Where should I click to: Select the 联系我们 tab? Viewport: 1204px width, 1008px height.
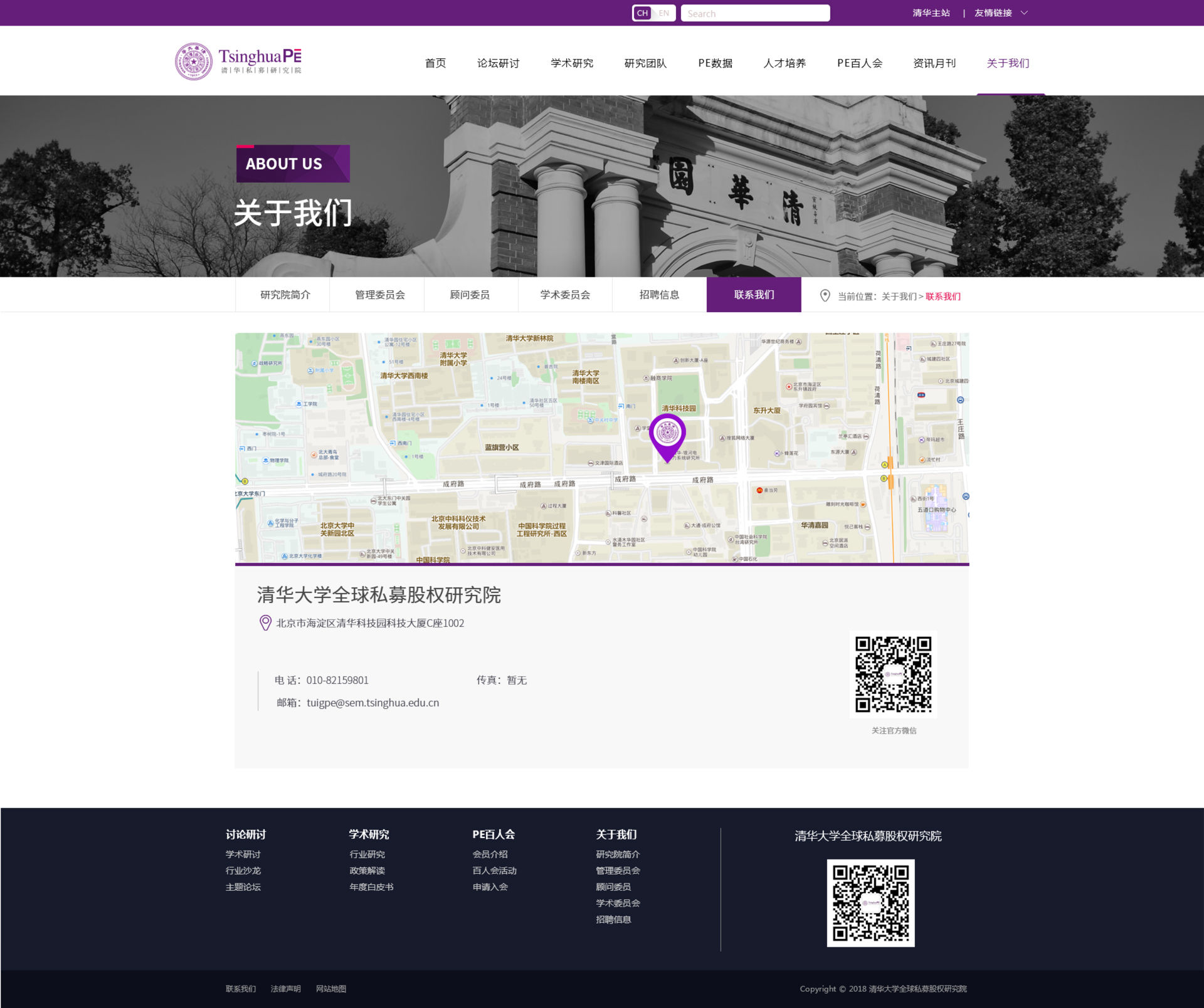pyautogui.click(x=754, y=295)
